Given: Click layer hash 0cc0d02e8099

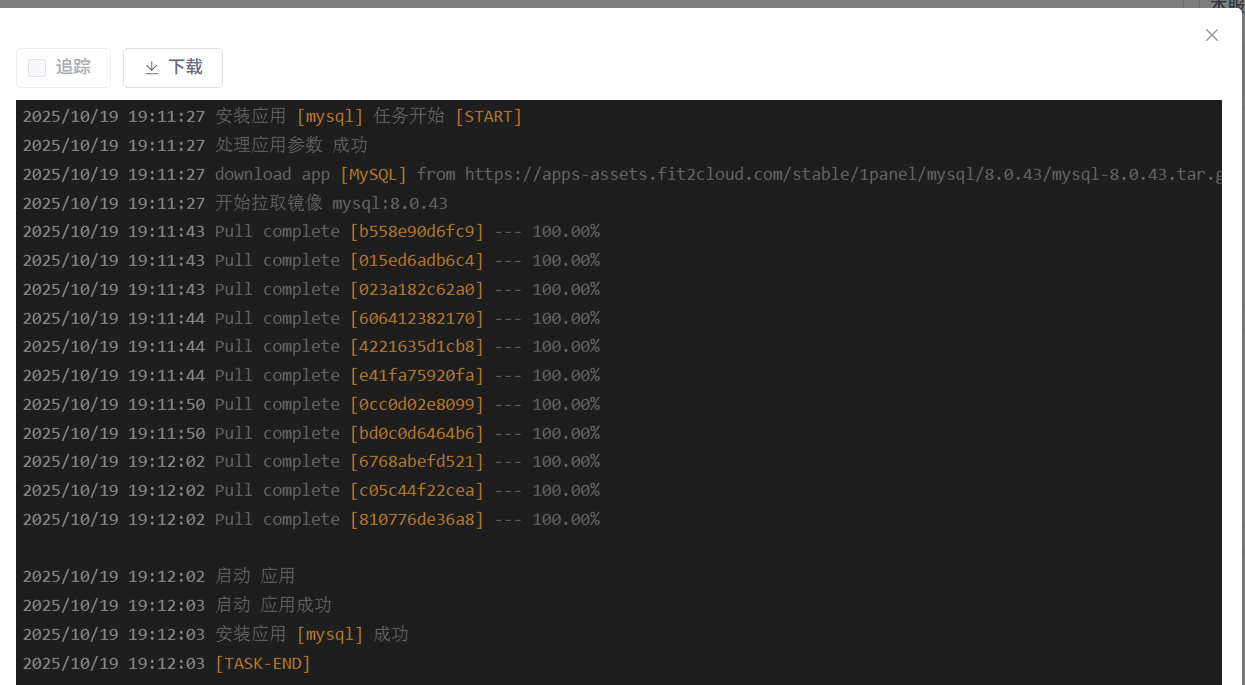Looking at the screenshot, I should pos(416,405).
